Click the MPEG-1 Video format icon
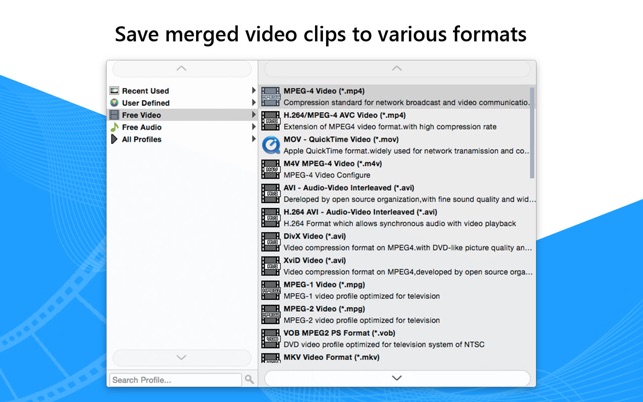Image resolution: width=643 pixels, height=402 pixels. tap(271, 290)
